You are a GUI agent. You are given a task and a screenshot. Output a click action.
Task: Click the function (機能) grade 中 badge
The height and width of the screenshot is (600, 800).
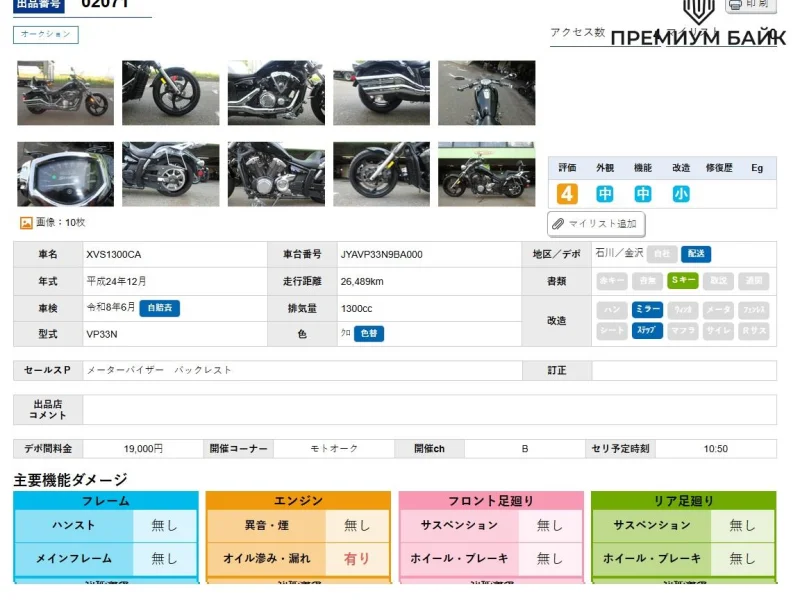coord(643,194)
